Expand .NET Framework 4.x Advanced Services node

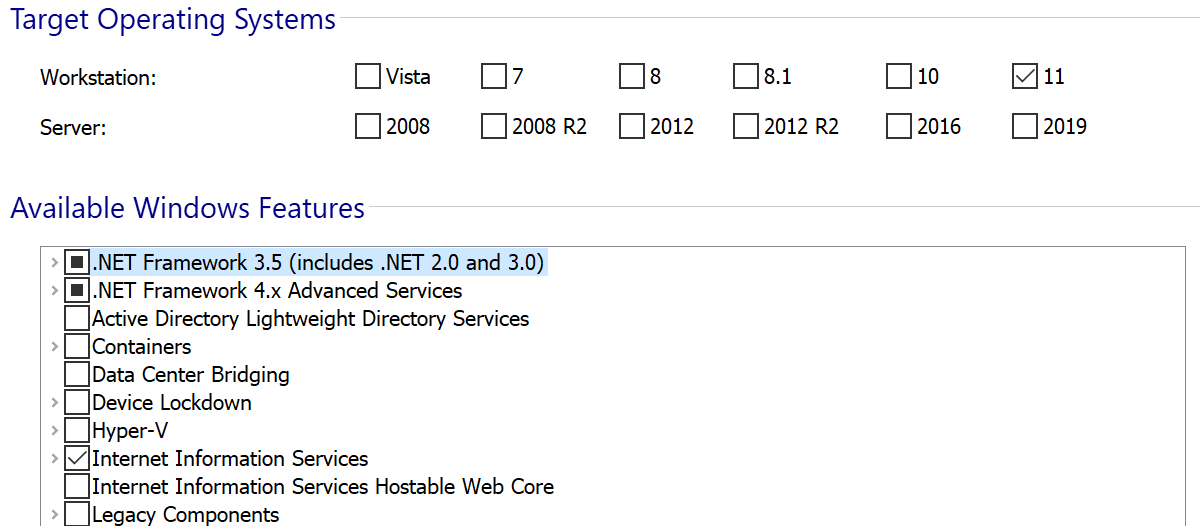tap(54, 291)
